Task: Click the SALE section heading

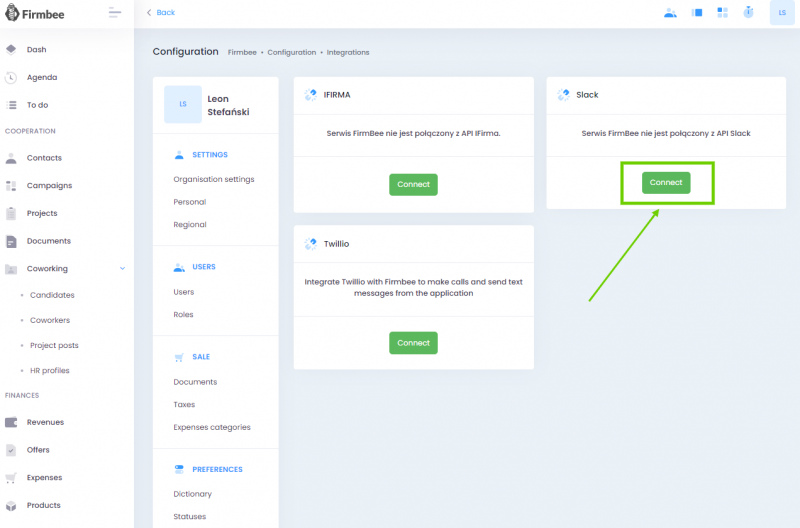Action: tap(201, 357)
